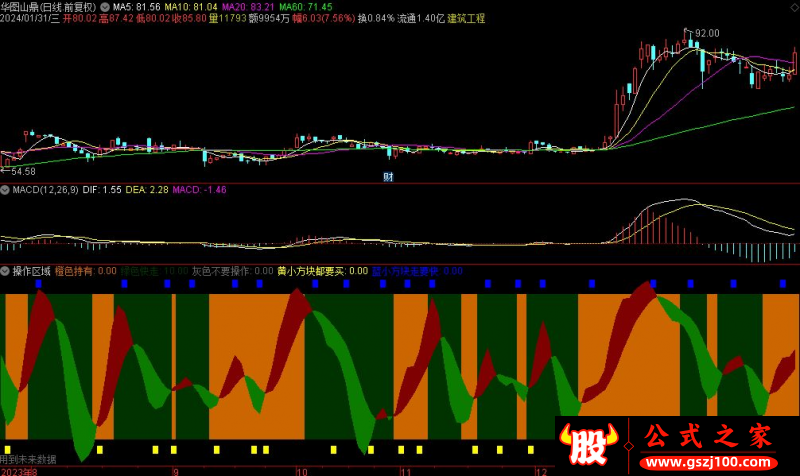This screenshot has width=800, height=476.
Task: Select the stock title 华图山鼎(日线,前复权)
Action: coord(48,7)
